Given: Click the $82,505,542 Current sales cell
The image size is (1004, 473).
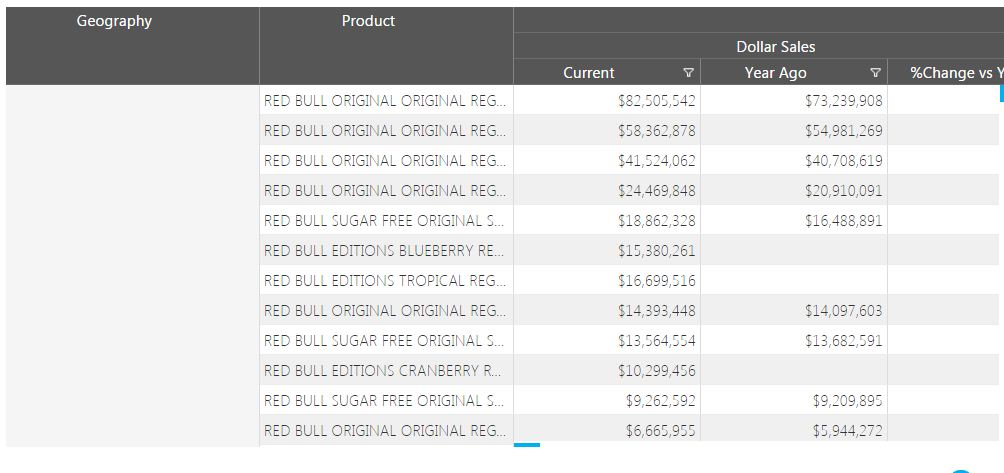Looking at the screenshot, I should [657, 101].
